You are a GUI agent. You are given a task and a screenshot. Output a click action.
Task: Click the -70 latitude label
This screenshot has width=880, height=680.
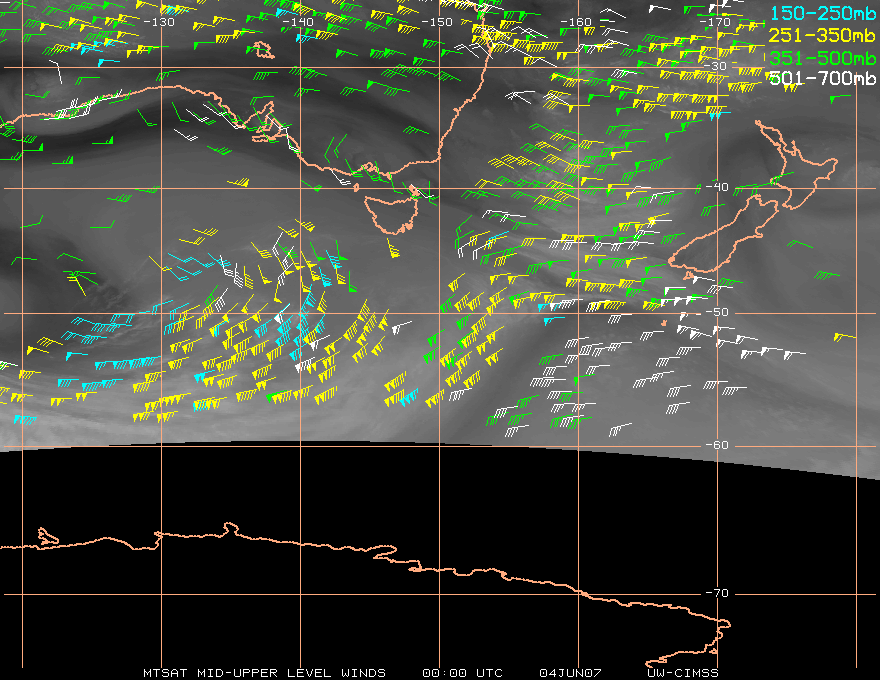pyautogui.click(x=717, y=593)
